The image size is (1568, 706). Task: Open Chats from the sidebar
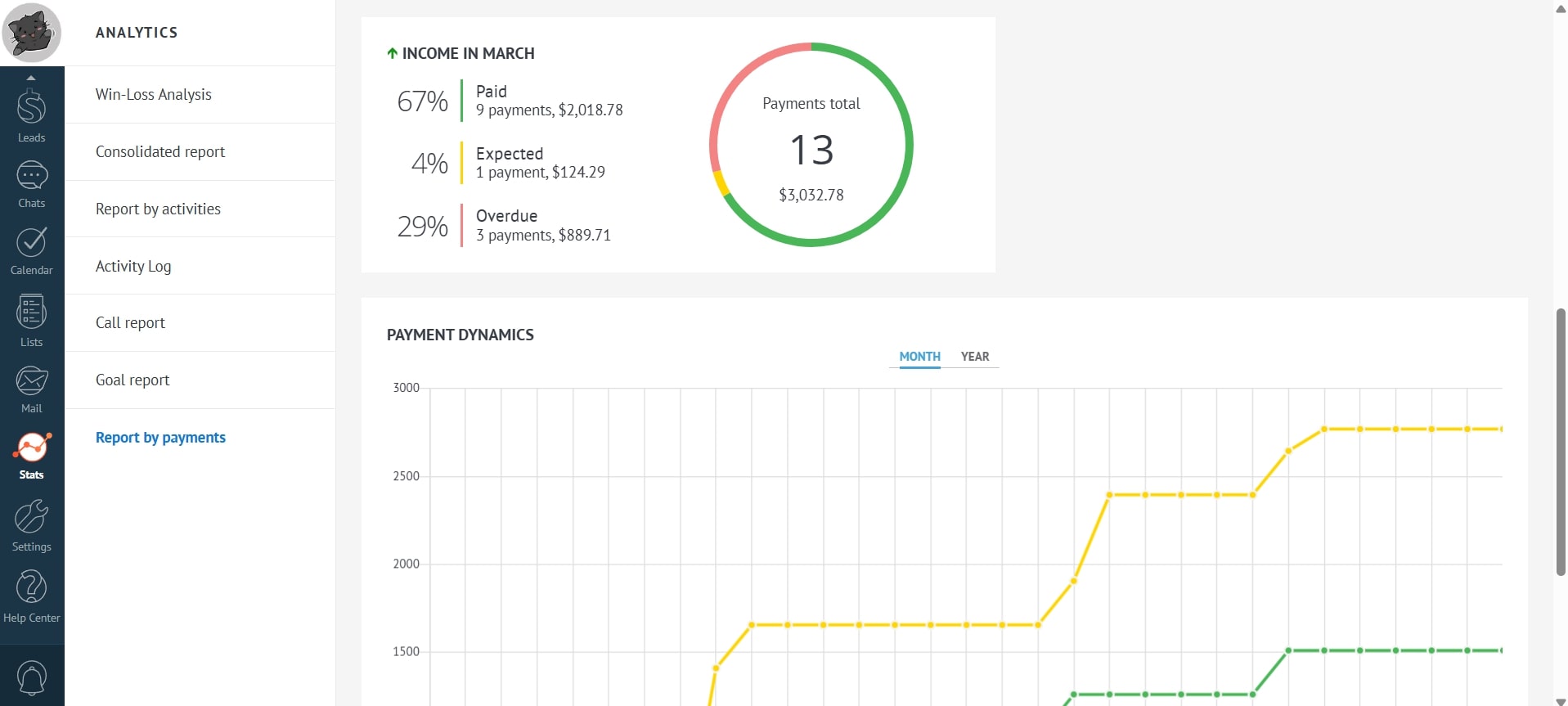pos(31,176)
